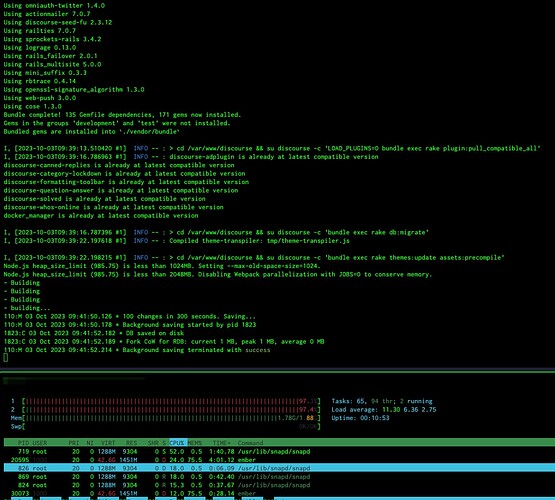The width and height of the screenshot is (555, 500).
Task: Select the highlighted CPU% column header
Action: [178, 443]
